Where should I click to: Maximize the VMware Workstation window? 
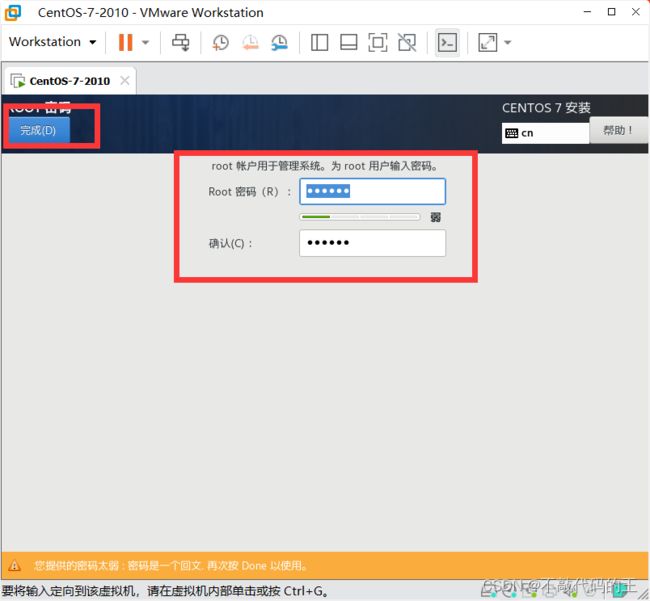click(611, 12)
